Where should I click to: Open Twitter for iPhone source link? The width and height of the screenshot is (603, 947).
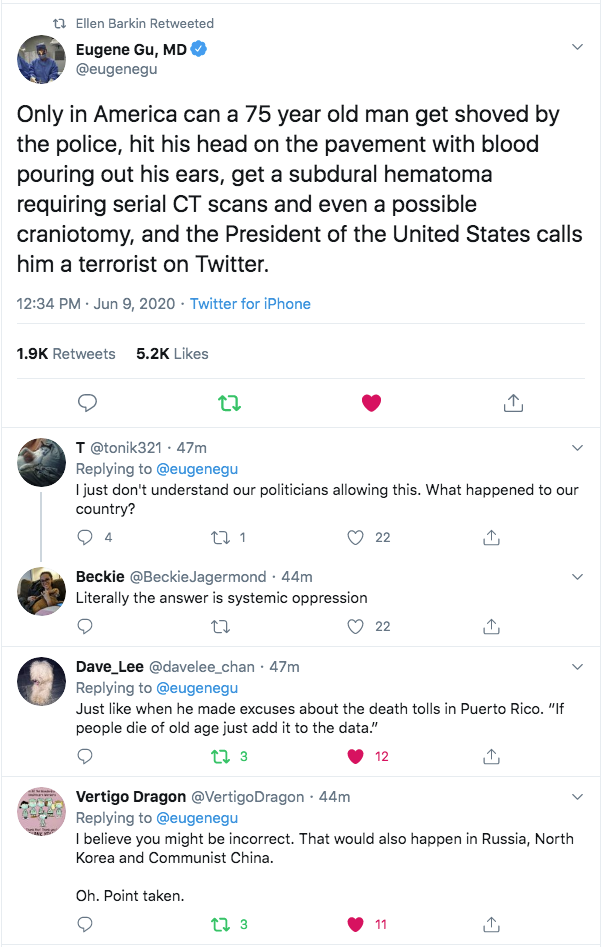[x=250, y=303]
